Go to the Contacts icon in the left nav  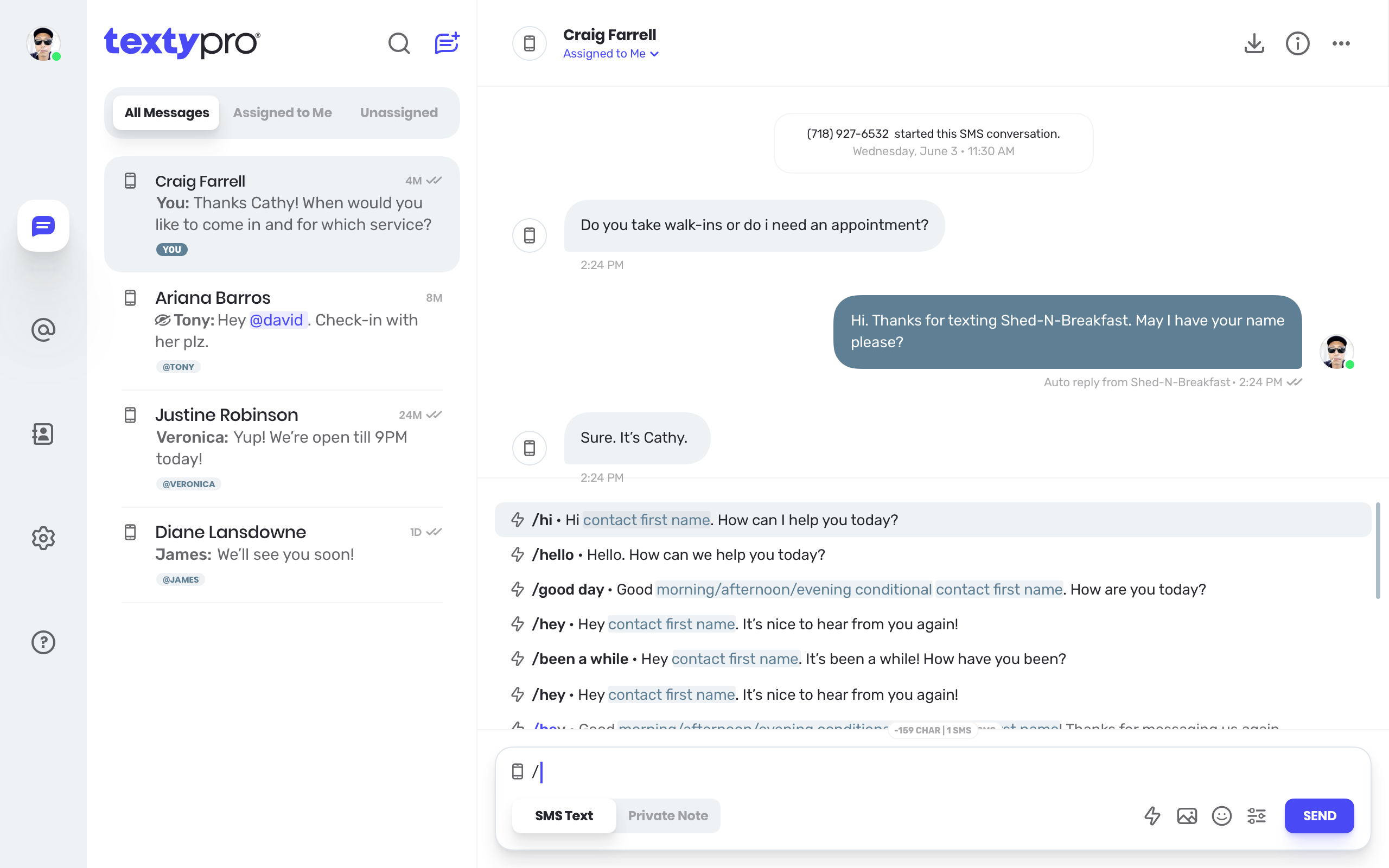[43, 434]
